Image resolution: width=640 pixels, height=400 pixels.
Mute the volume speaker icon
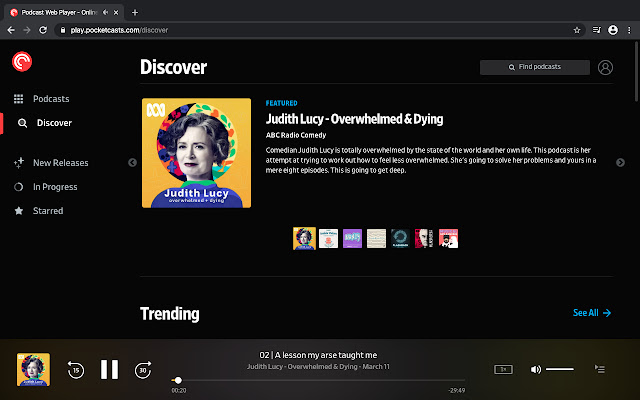click(536, 369)
